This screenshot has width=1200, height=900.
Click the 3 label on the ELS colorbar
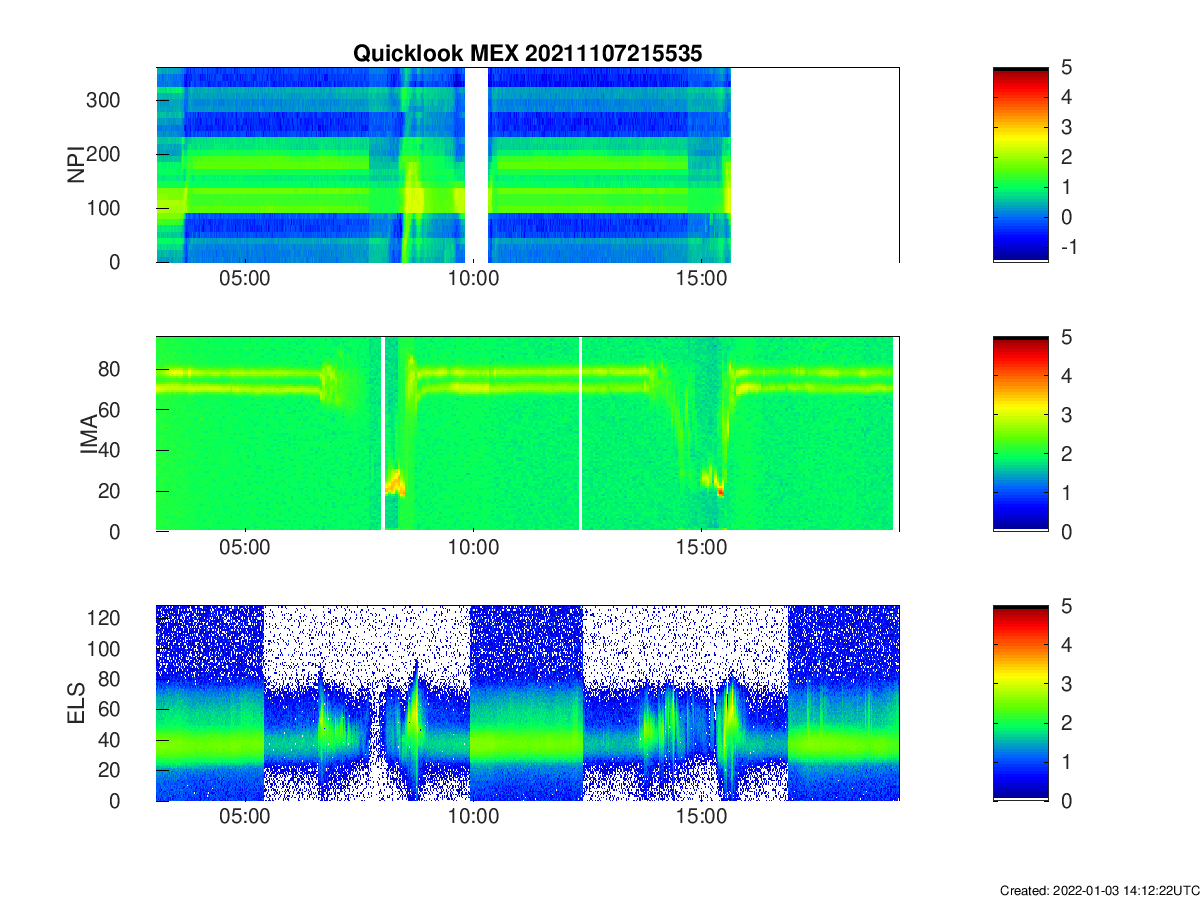pos(1066,684)
